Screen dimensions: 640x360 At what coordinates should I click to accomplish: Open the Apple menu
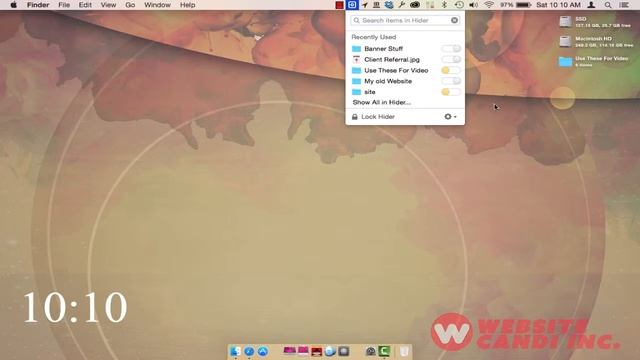coord(13,5)
